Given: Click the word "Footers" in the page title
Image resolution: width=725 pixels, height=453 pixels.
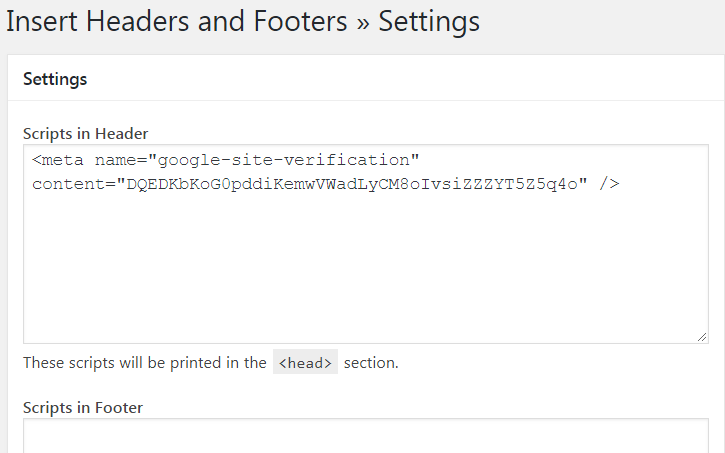Looking at the screenshot, I should click(298, 21).
